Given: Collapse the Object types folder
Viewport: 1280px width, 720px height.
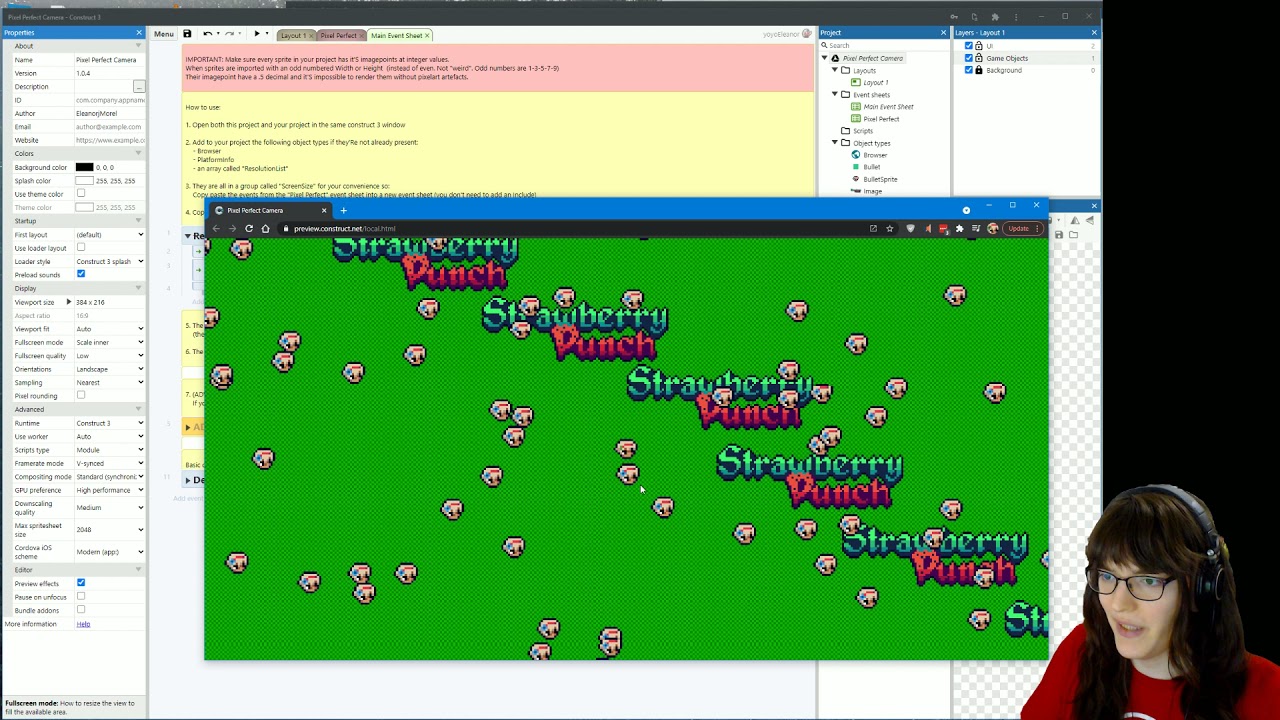Looking at the screenshot, I should (835, 143).
